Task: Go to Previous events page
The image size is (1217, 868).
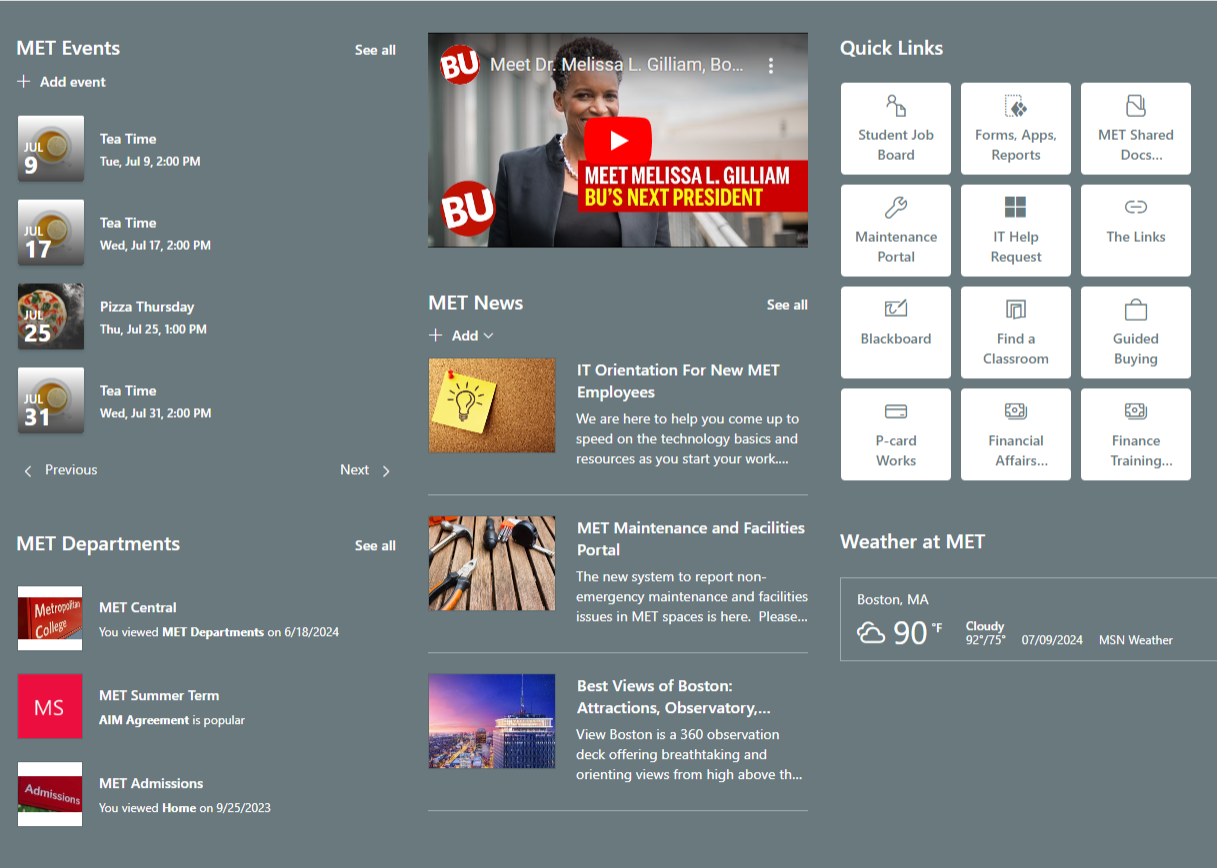Action: 71,470
